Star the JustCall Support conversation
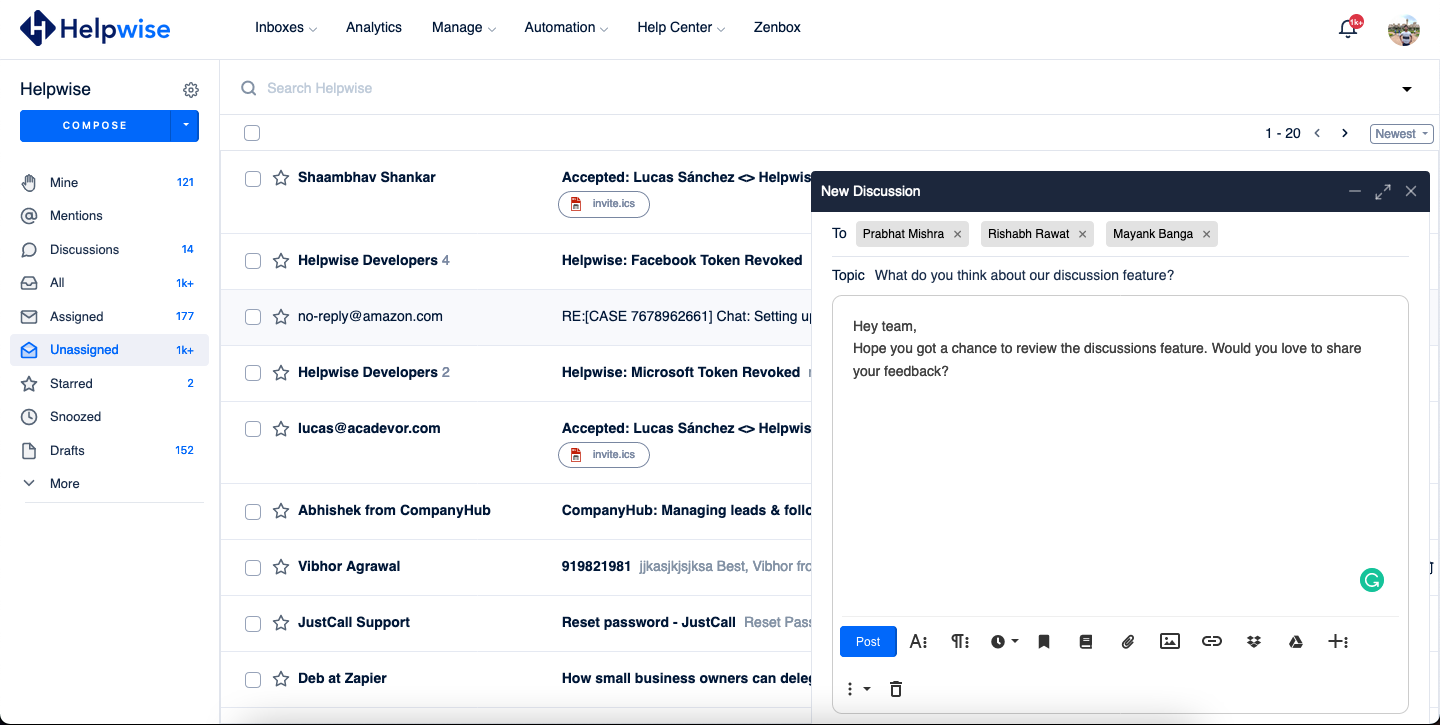 pos(280,622)
